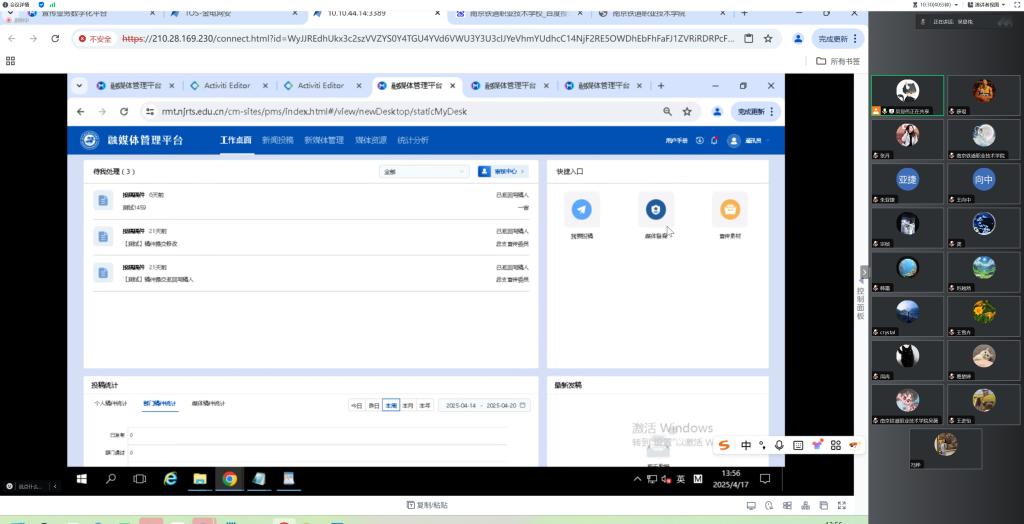Viewport: 1024px width, 524px height.
Task: Go to the 媒体资源 navigation tab
Action: click(x=371, y=140)
